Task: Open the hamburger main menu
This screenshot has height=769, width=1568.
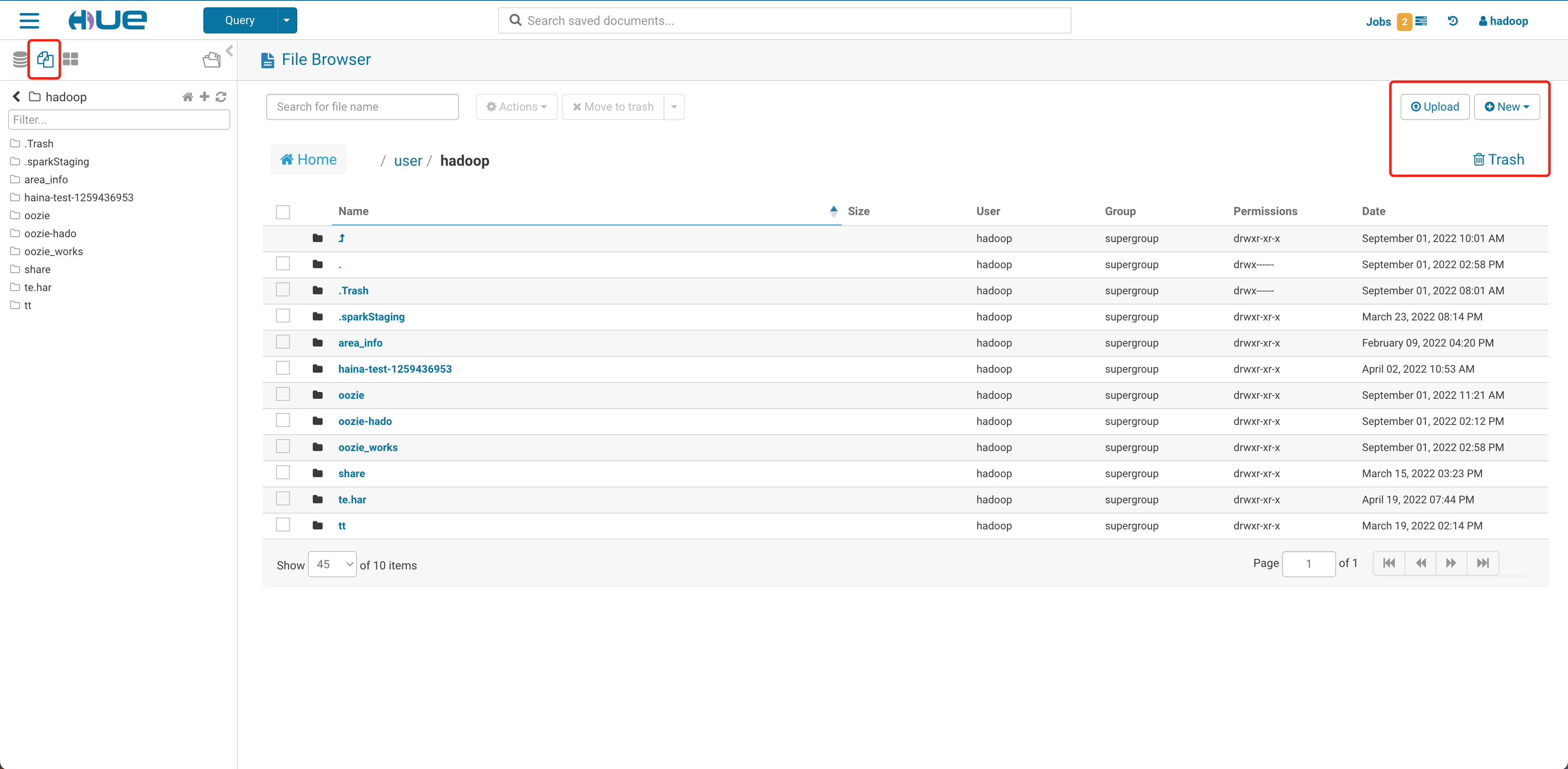Action: coord(29,21)
